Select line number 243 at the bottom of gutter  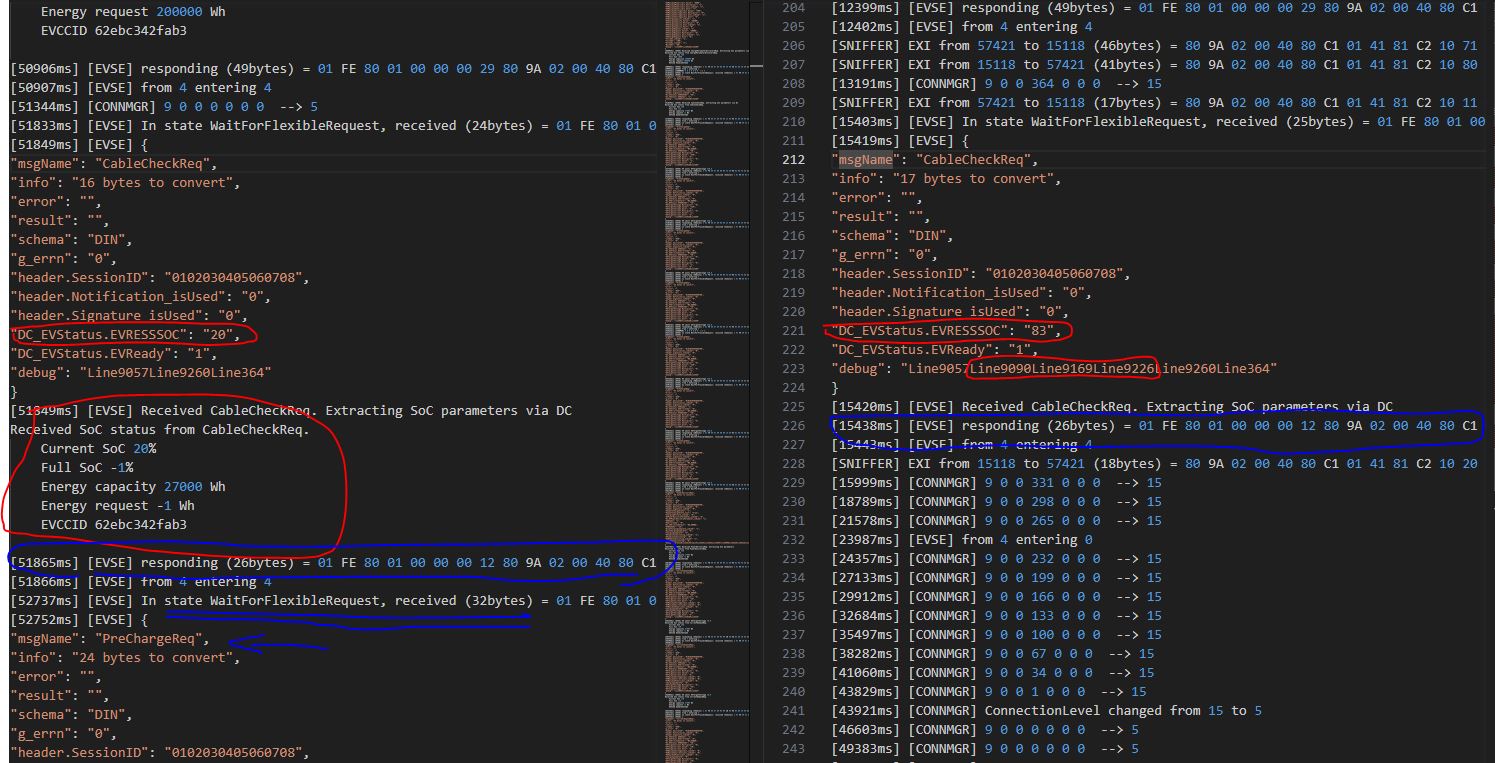tap(793, 749)
